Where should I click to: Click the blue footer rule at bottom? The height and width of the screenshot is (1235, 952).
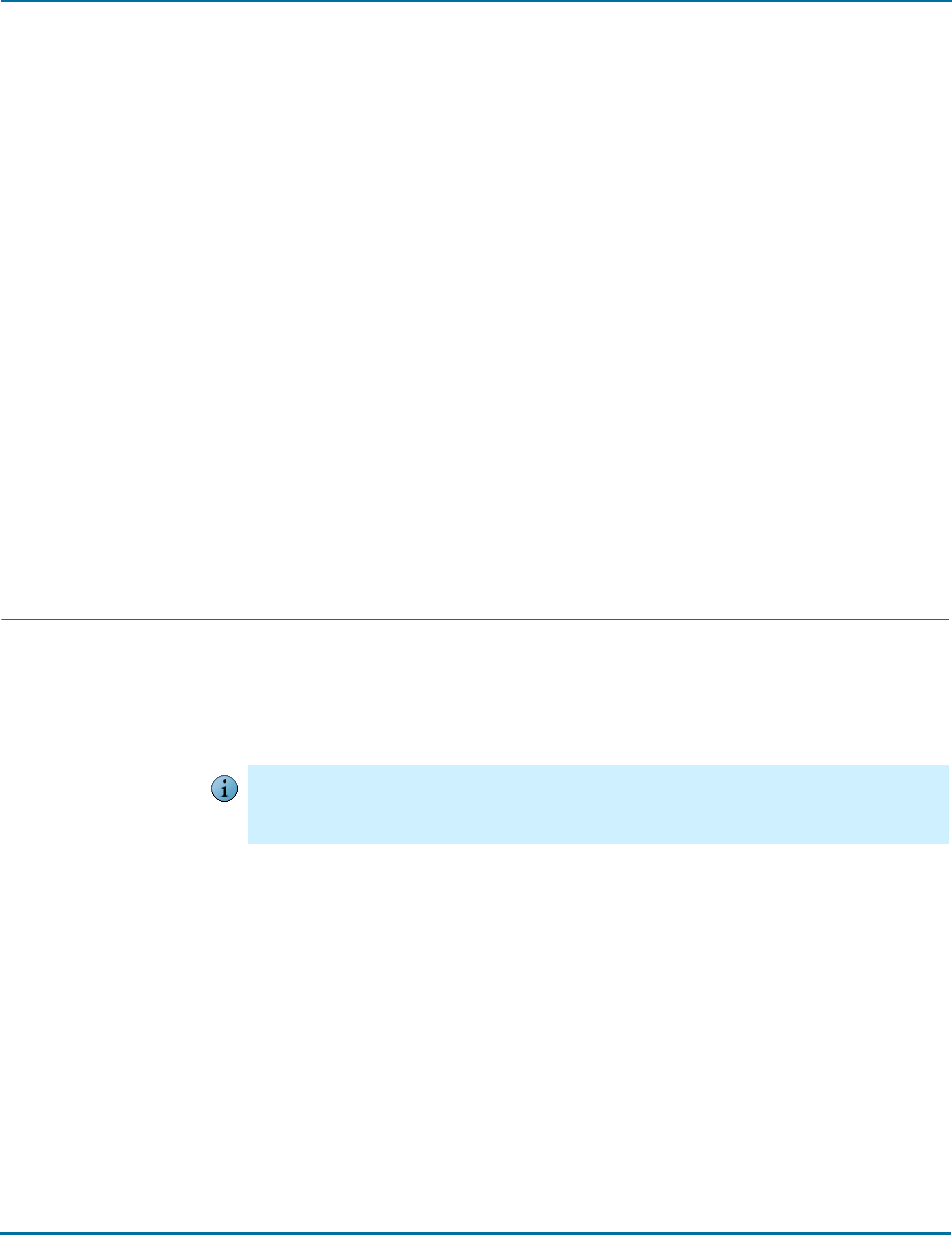[x=475, y=1232]
